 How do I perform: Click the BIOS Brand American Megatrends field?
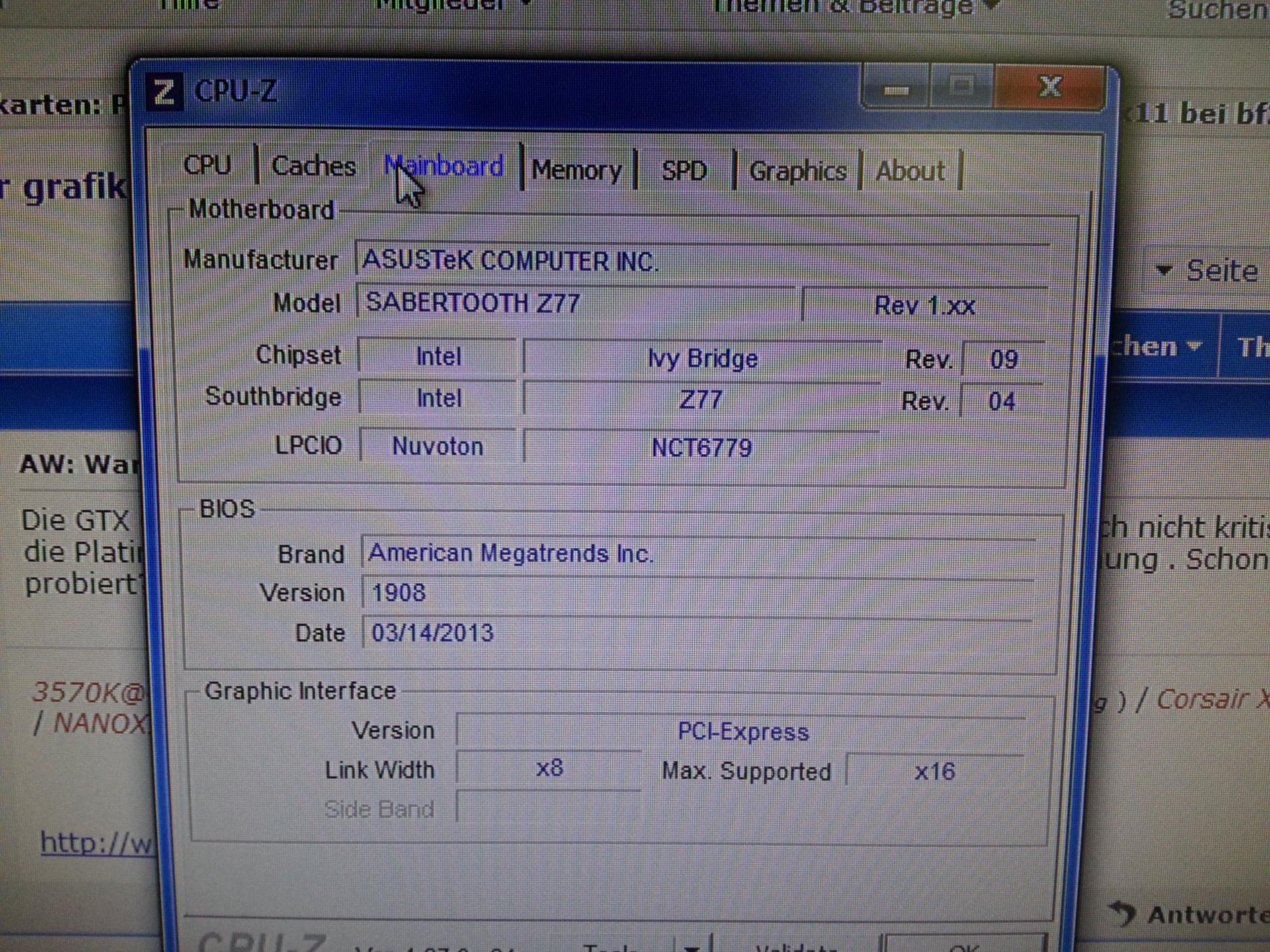point(699,554)
